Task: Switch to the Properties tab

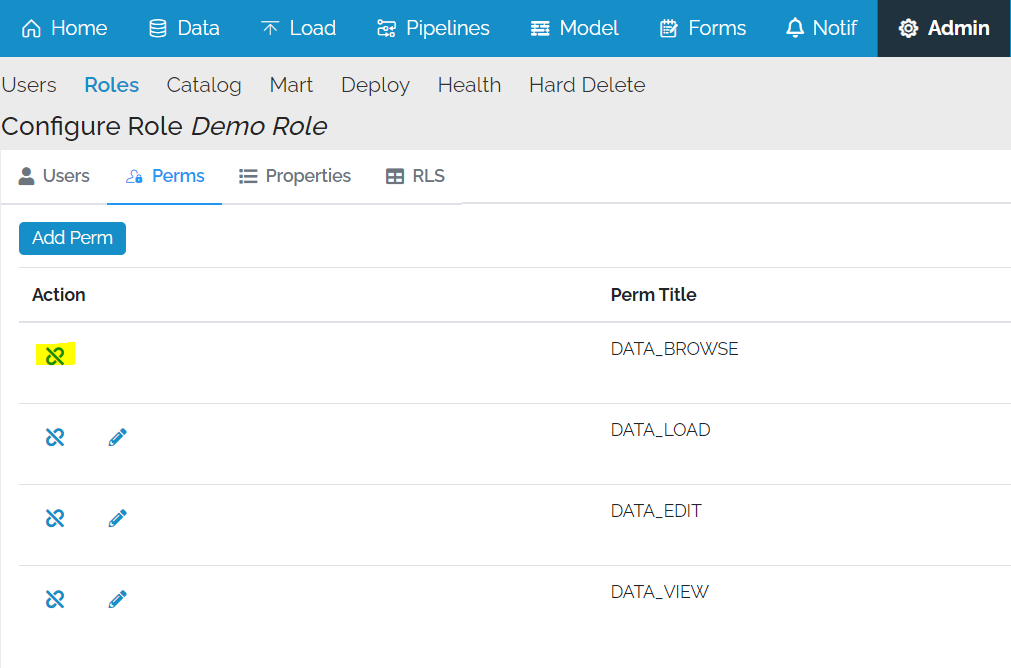Action: [x=295, y=176]
